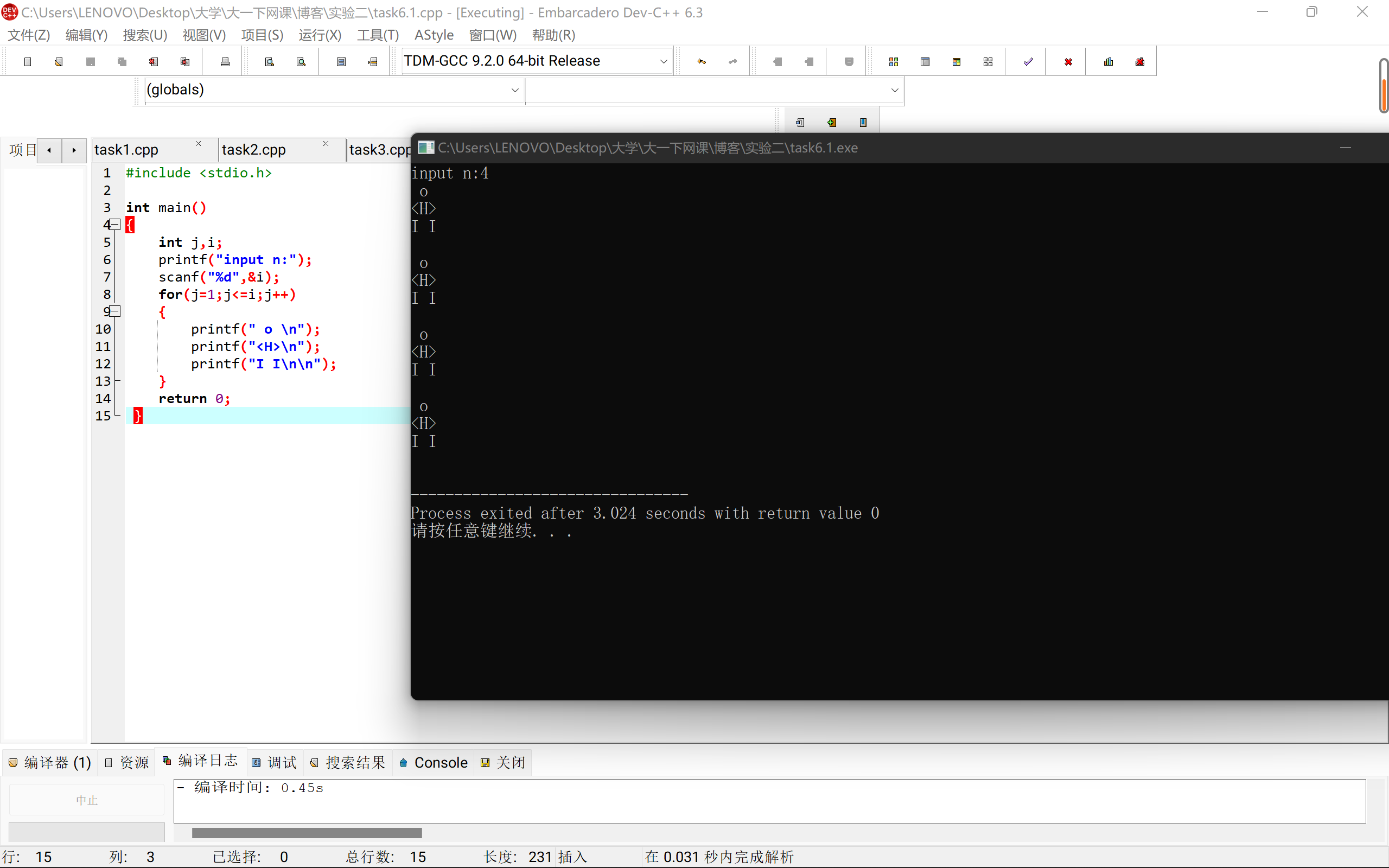This screenshot has width=1389, height=868.
Task: Click the red X stop execution icon
Action: pyautogui.click(x=1068, y=62)
